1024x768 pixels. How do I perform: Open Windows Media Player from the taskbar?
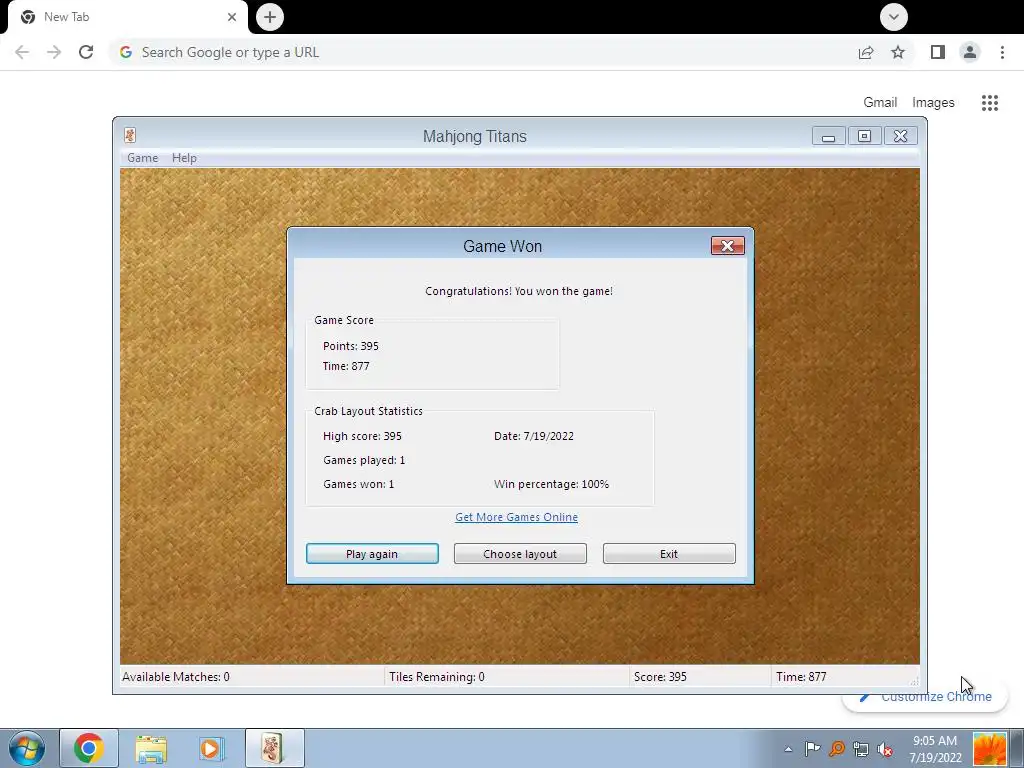point(212,748)
